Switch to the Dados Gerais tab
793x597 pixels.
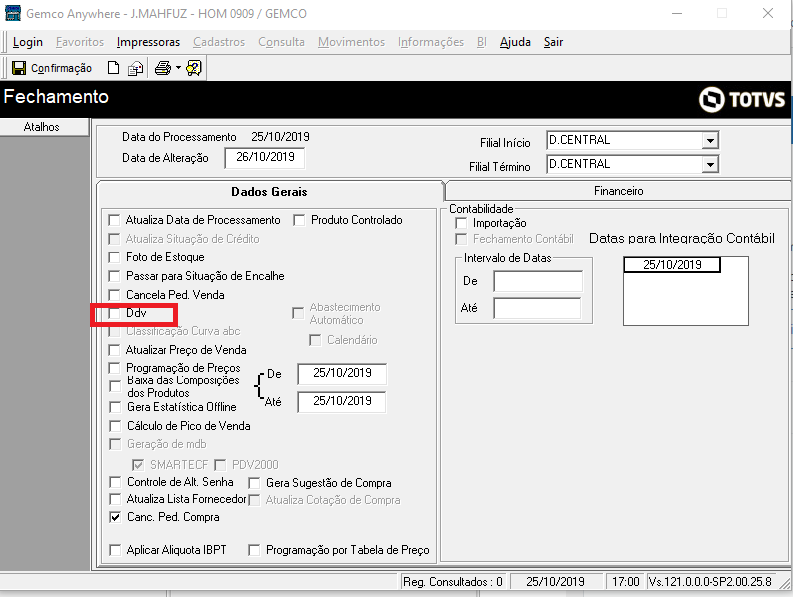pos(269,192)
